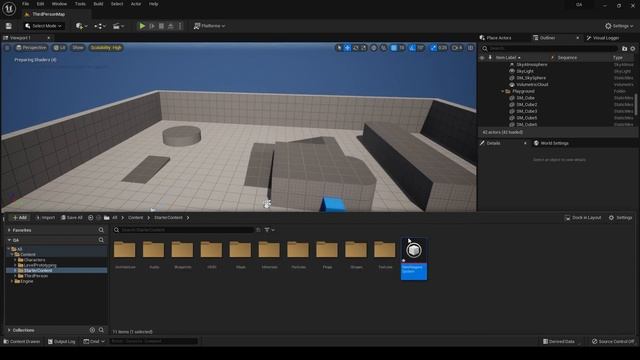Click viewport layout maximize icon

coord(471,48)
